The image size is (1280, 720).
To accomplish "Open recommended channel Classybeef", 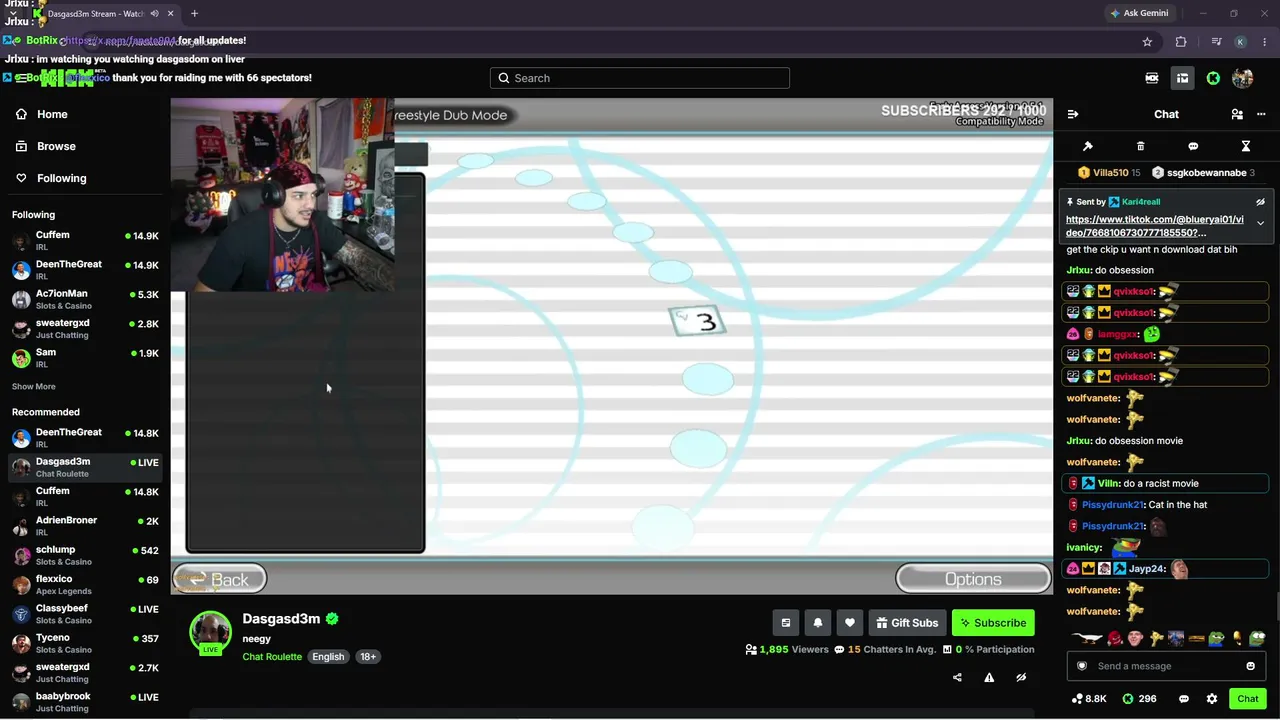I will click(x=85, y=614).
